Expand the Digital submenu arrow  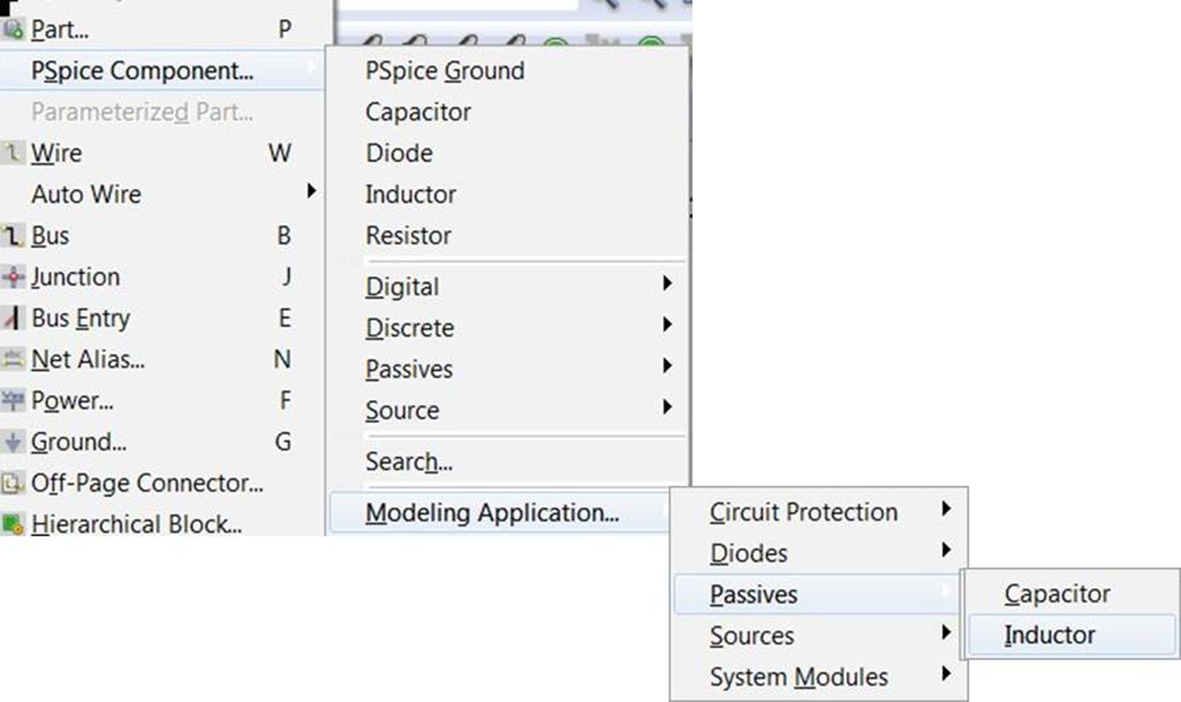[667, 283]
